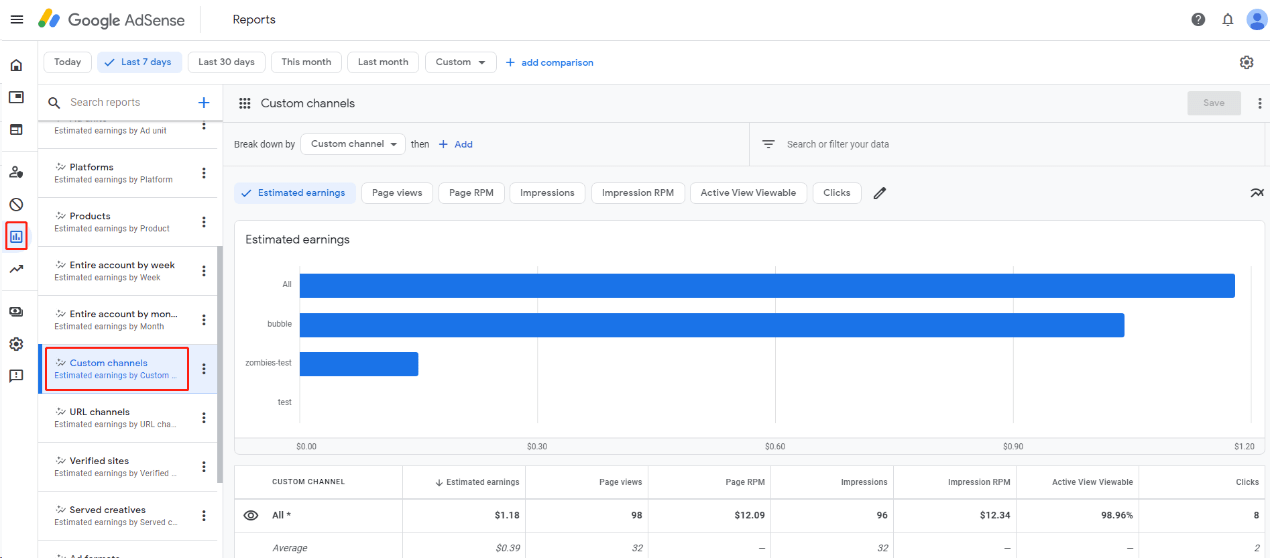The width and height of the screenshot is (1270, 558).
Task: Toggle the Page views metric chip
Action: [397, 193]
